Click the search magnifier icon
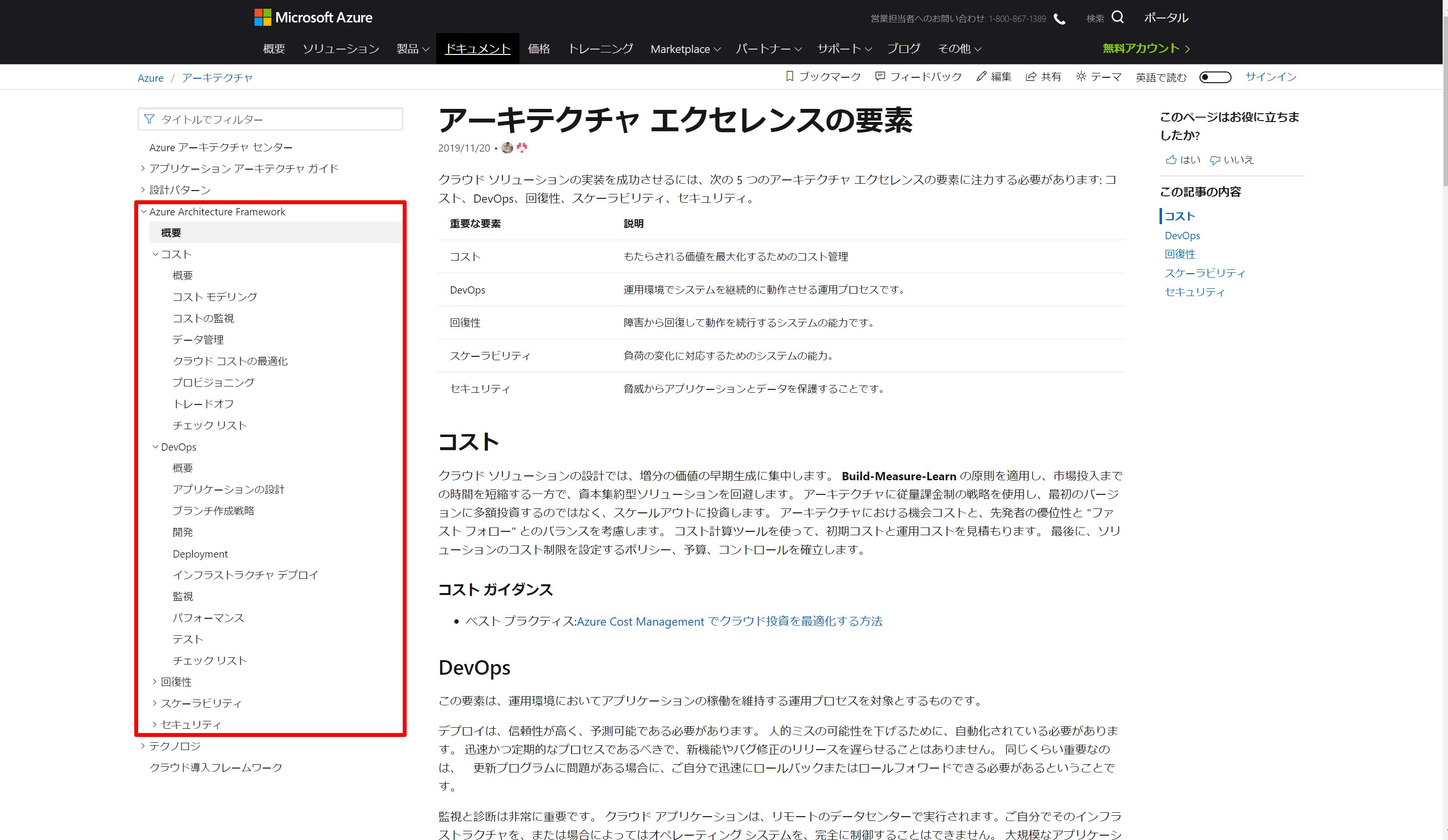 tap(1117, 17)
